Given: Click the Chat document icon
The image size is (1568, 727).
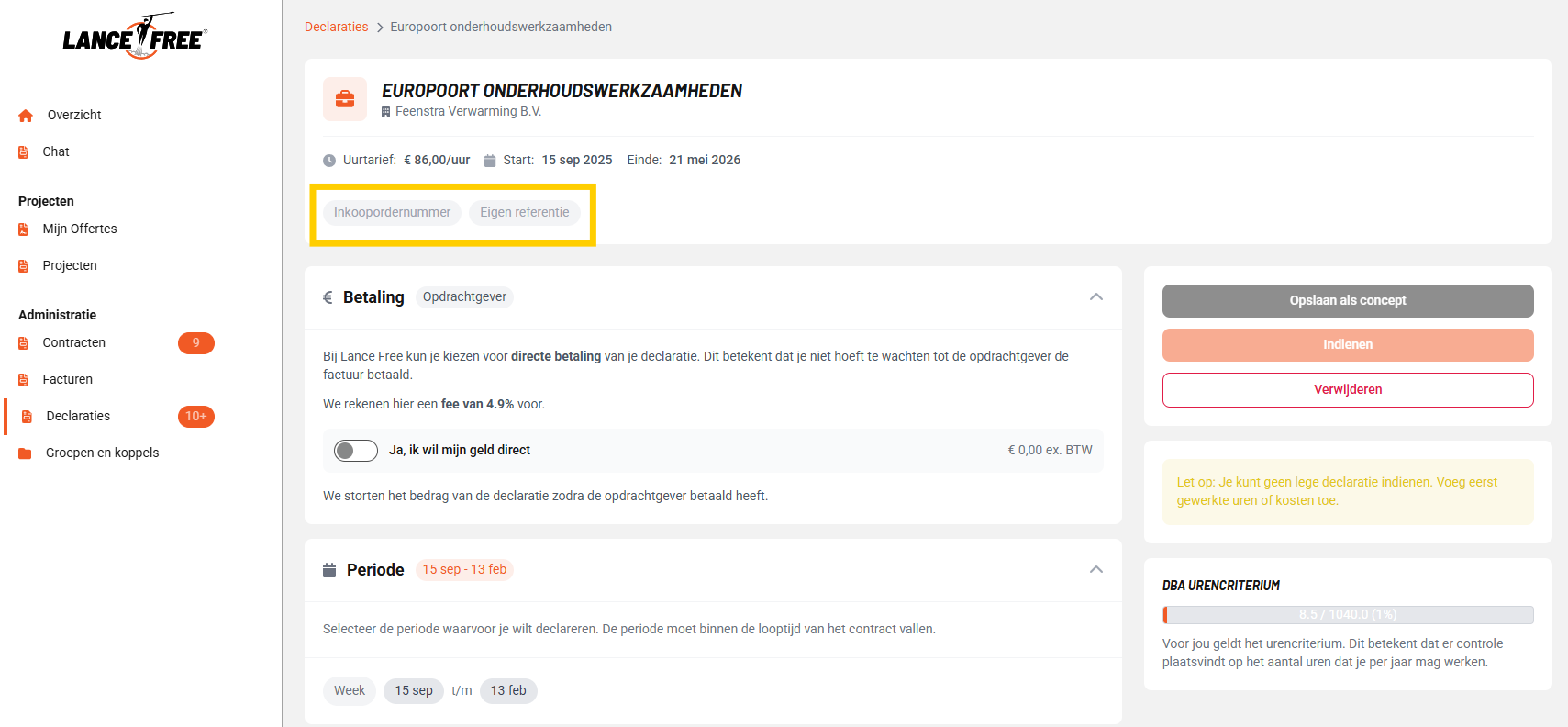Looking at the screenshot, I should 24,152.
